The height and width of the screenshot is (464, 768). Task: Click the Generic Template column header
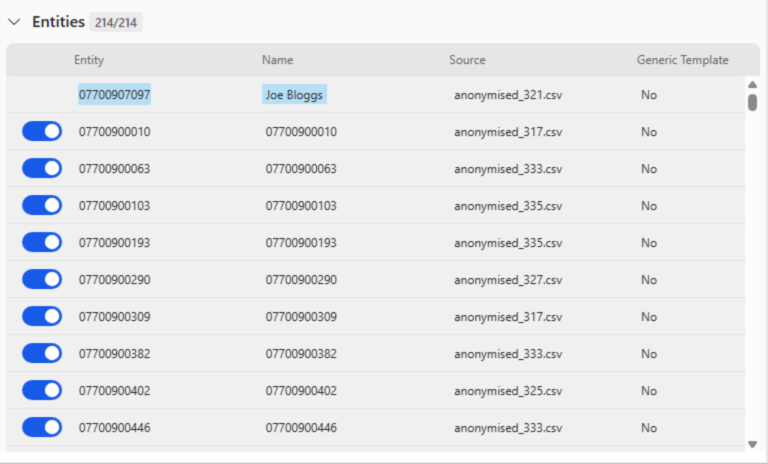[x=682, y=60]
